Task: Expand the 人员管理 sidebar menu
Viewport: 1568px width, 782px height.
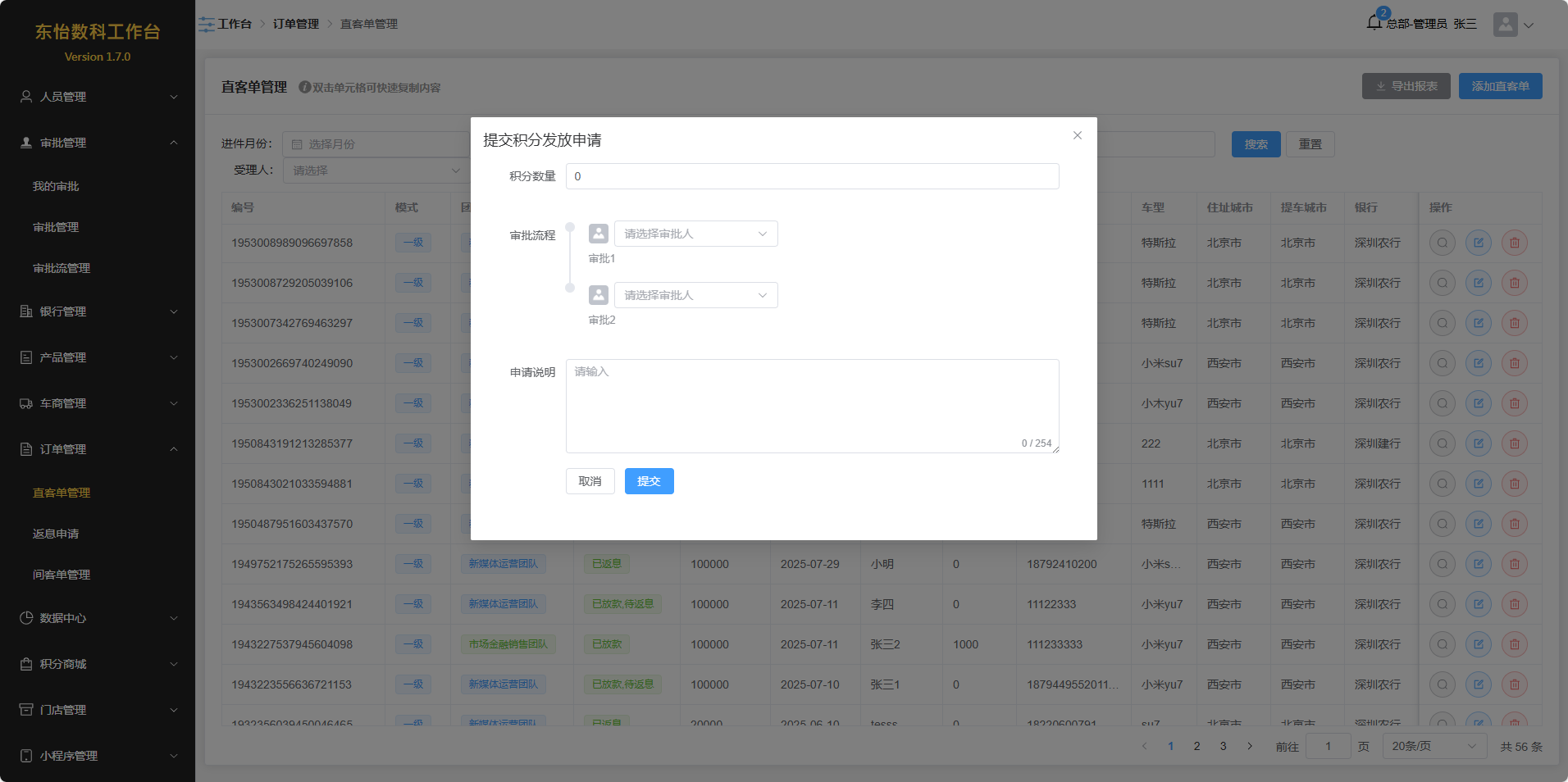Action: pos(98,97)
